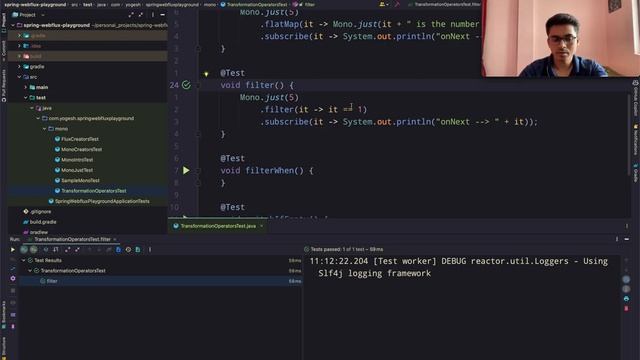Rerun the test with the green play icon

tap(13, 249)
